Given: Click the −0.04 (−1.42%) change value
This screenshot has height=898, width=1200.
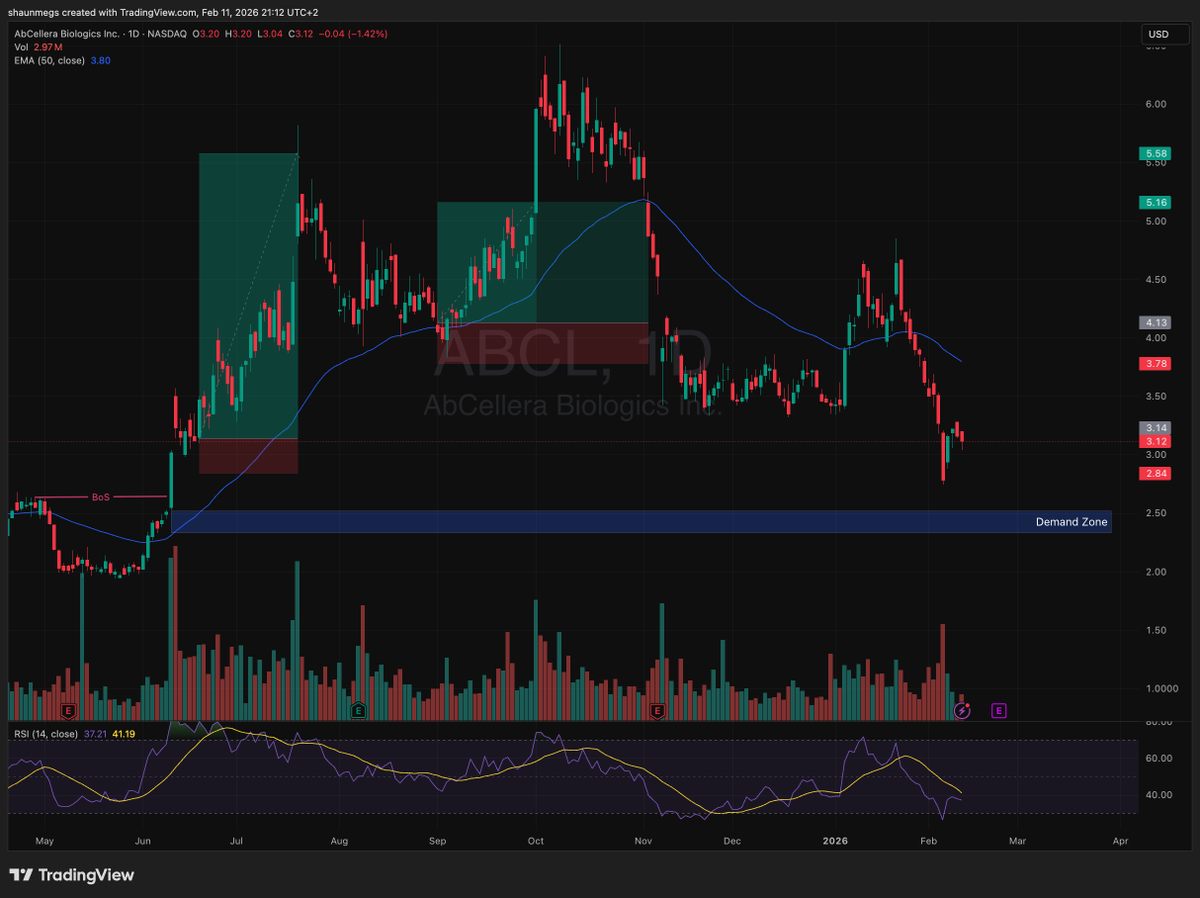Looking at the screenshot, I should (353, 33).
